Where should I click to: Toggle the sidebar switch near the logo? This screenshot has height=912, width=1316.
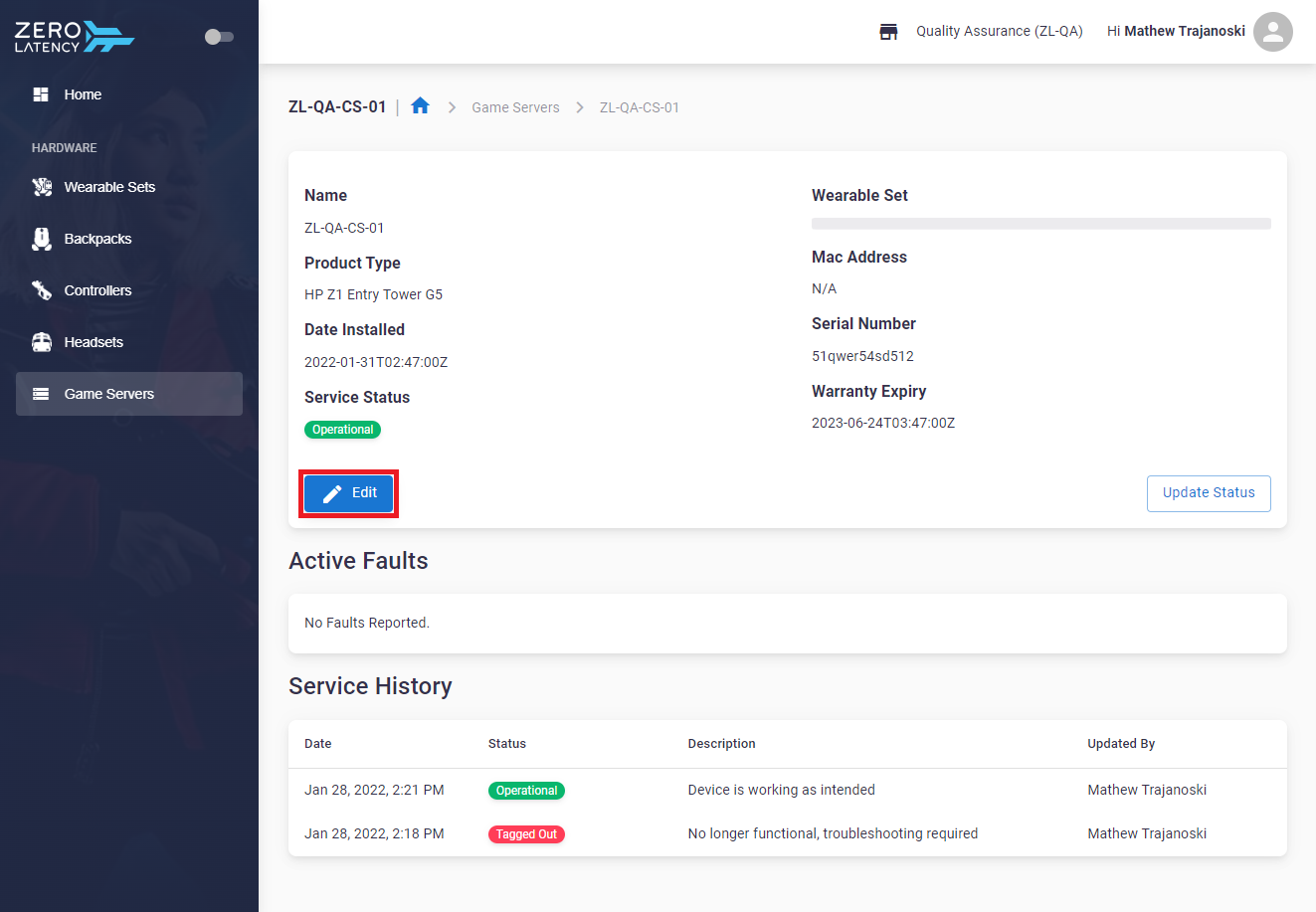click(219, 37)
